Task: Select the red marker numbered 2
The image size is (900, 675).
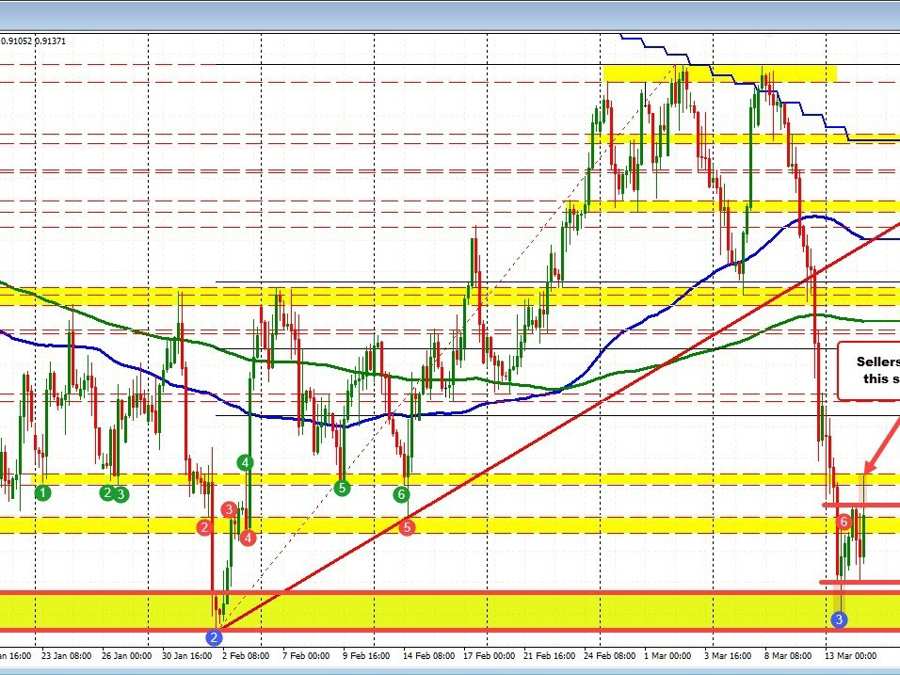Action: coord(204,526)
